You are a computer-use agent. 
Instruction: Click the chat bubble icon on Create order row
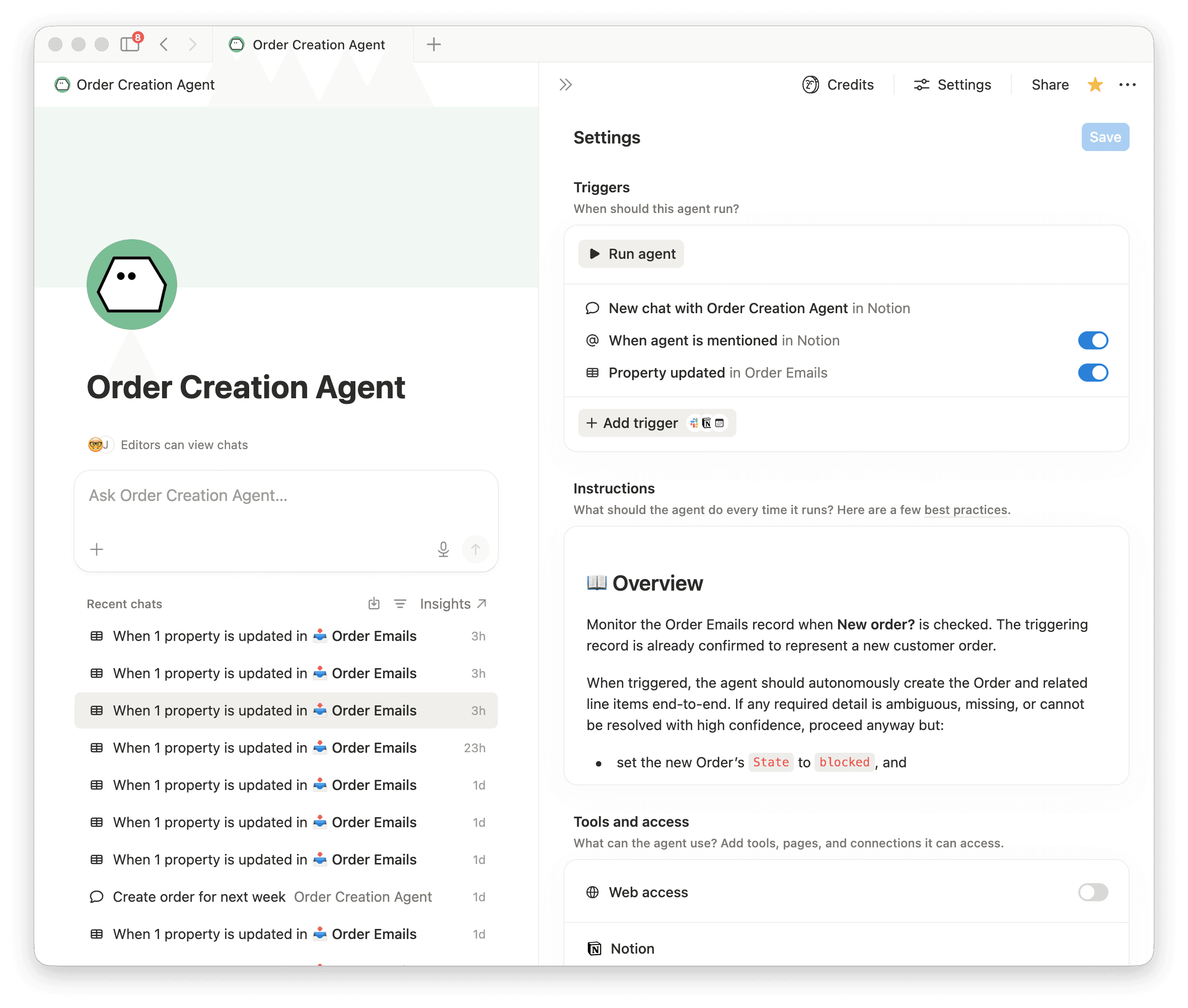(97, 897)
